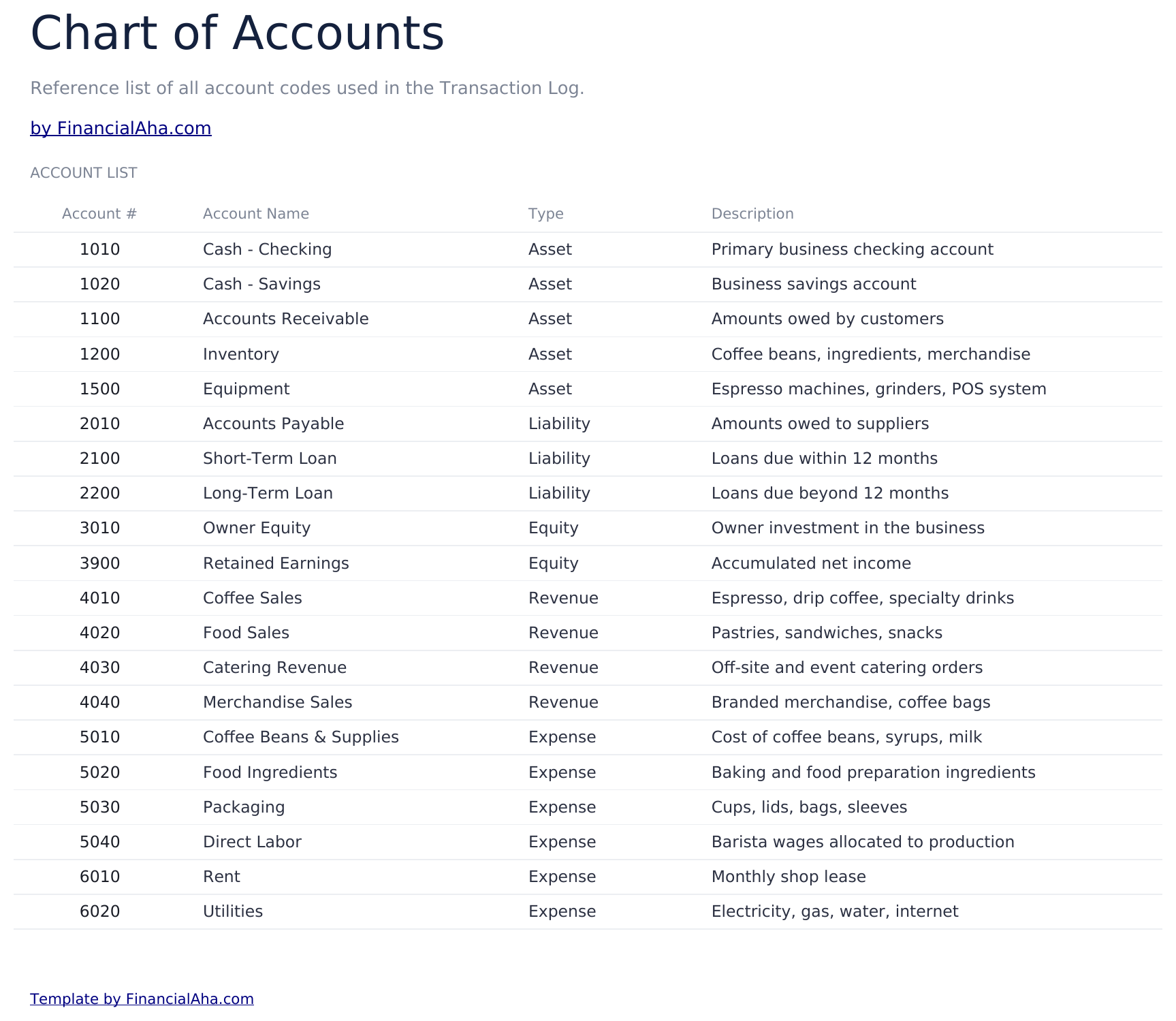Image resolution: width=1176 pixels, height=1021 pixels.
Task: Select the 'Account #' column header
Action: [x=99, y=214]
